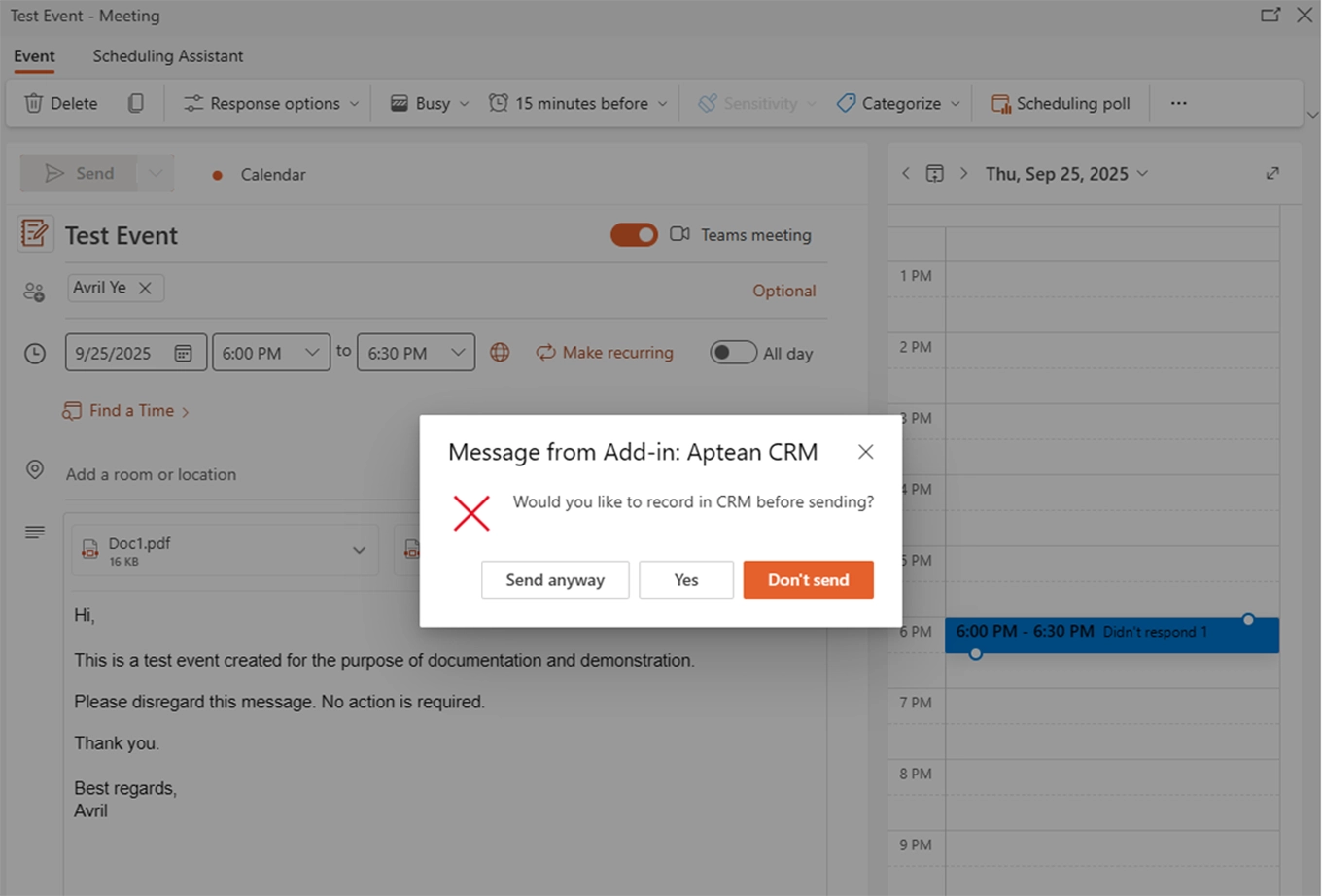1322x896 pixels.
Task: Open the Busy status dropdown
Action: (428, 102)
